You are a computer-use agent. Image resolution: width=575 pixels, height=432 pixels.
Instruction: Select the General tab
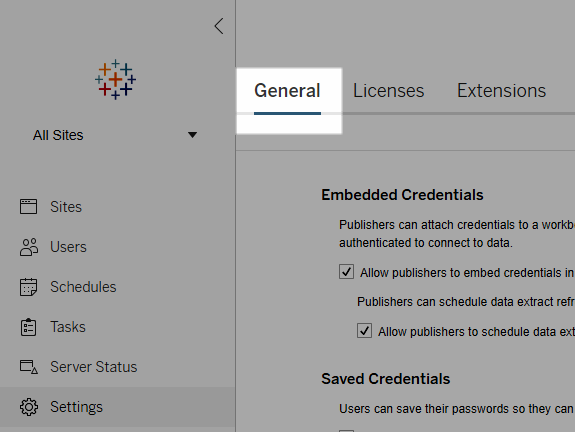[287, 91]
